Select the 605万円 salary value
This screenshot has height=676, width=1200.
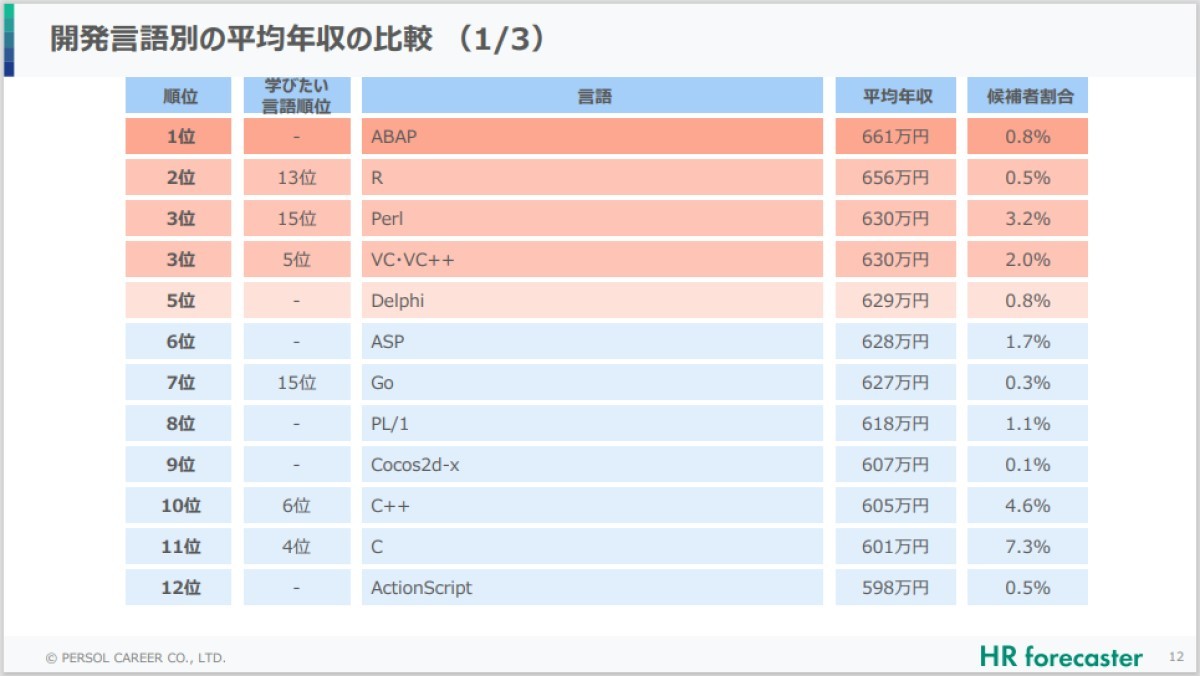tap(896, 505)
